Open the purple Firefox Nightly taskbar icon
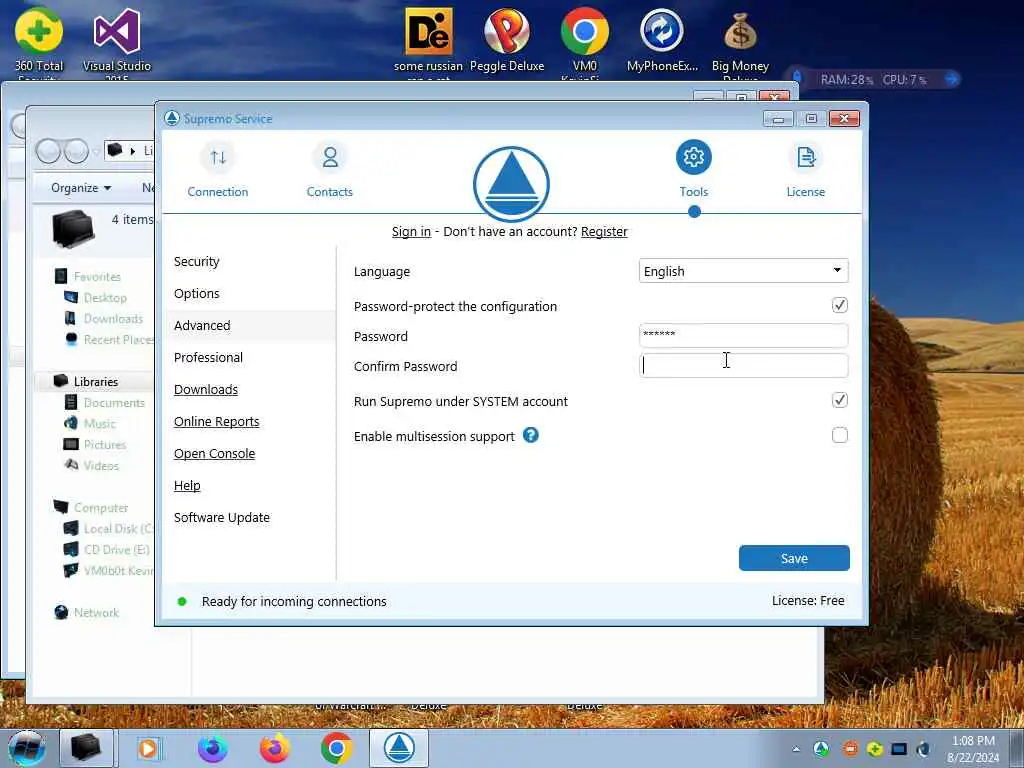 pyautogui.click(x=213, y=748)
